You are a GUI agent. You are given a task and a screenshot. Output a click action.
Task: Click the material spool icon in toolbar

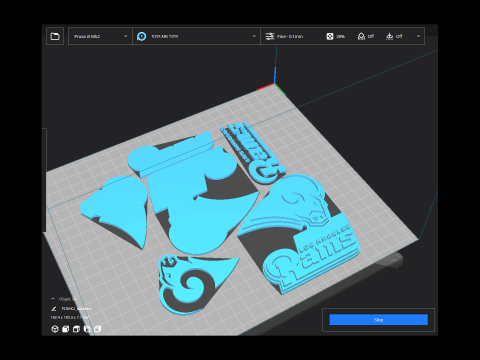click(141, 36)
